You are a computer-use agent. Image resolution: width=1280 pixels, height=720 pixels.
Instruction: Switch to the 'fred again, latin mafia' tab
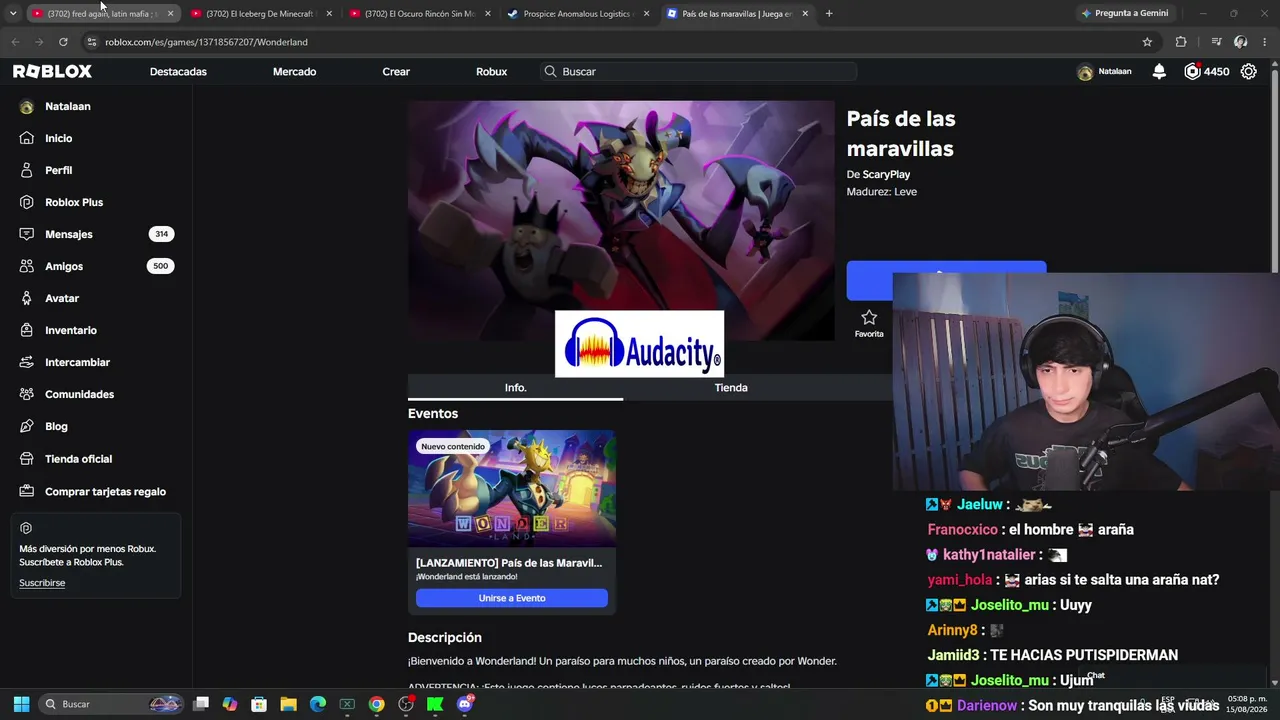pyautogui.click(x=101, y=14)
